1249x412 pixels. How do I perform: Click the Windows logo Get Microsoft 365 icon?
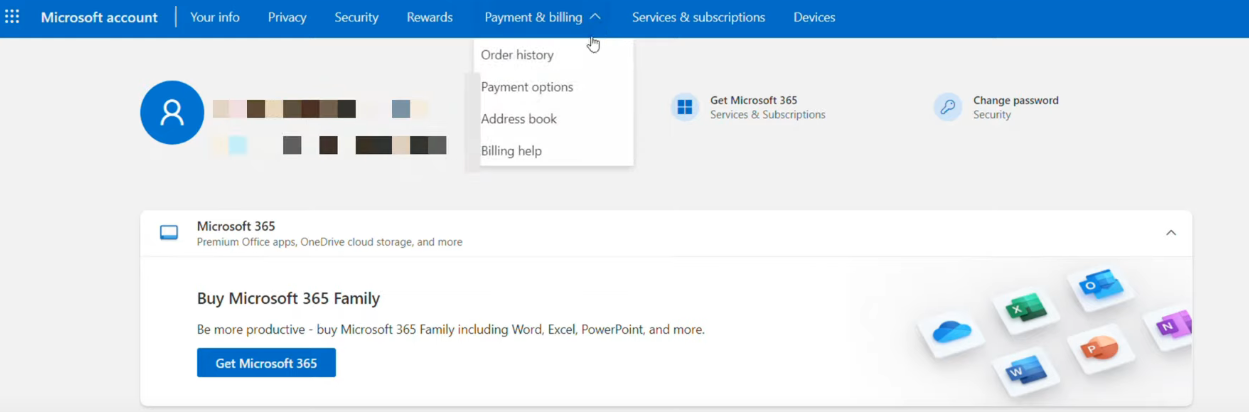point(685,107)
